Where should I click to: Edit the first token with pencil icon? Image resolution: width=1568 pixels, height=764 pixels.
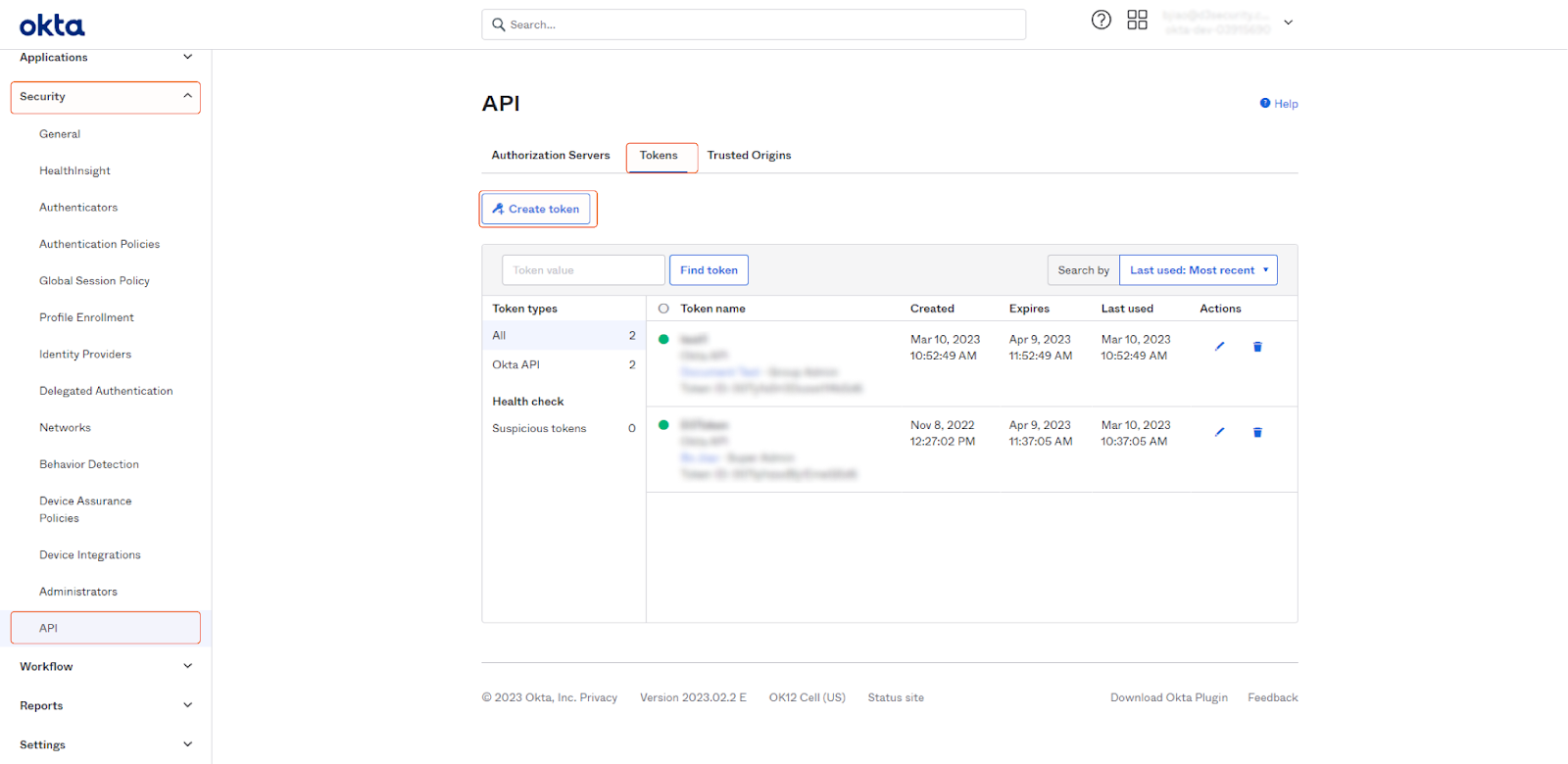click(1219, 347)
